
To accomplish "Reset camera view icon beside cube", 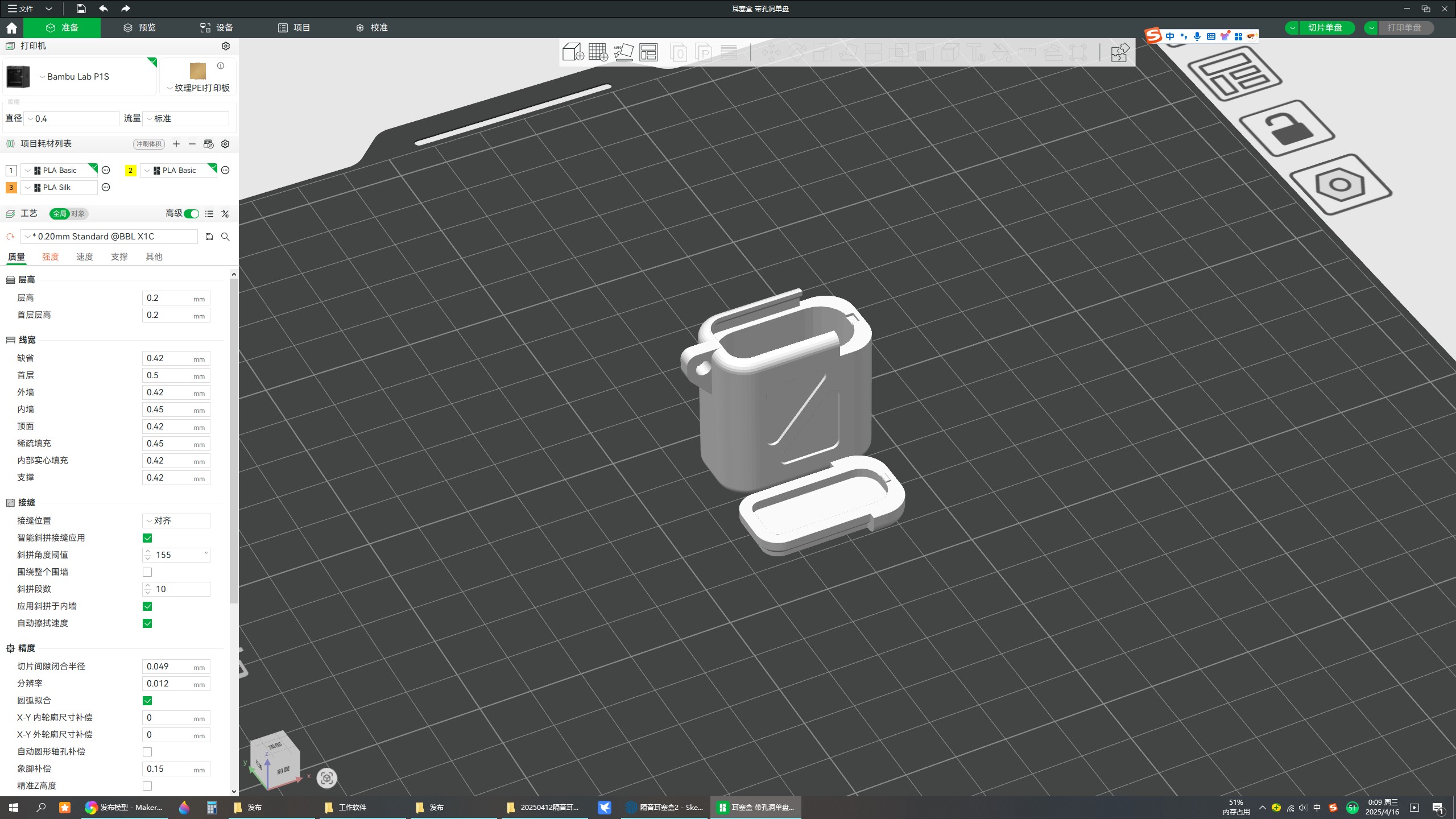I will pyautogui.click(x=326, y=777).
